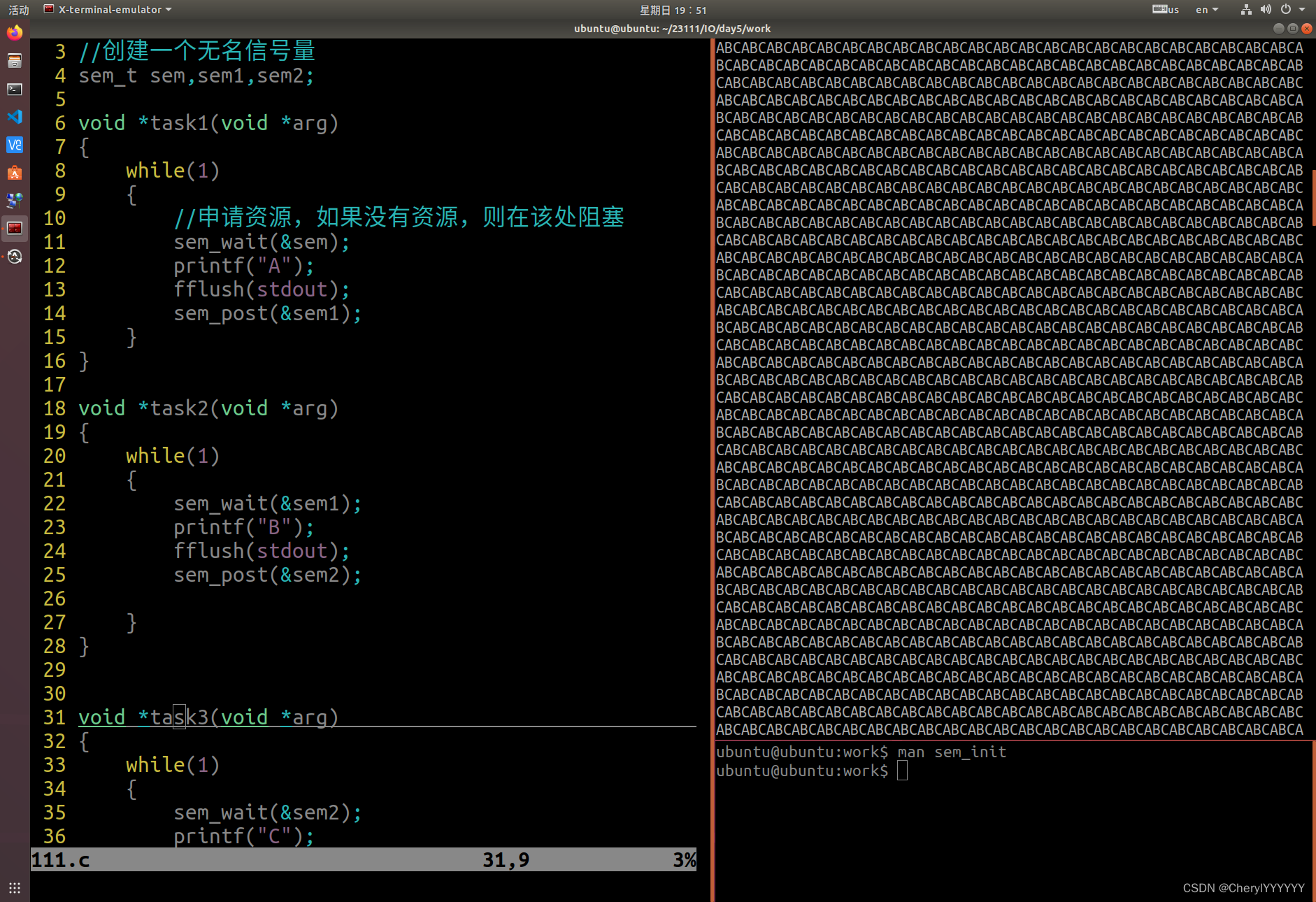Click the 'void *task2(void *arg)' declaration
1316x902 pixels.
[208, 408]
